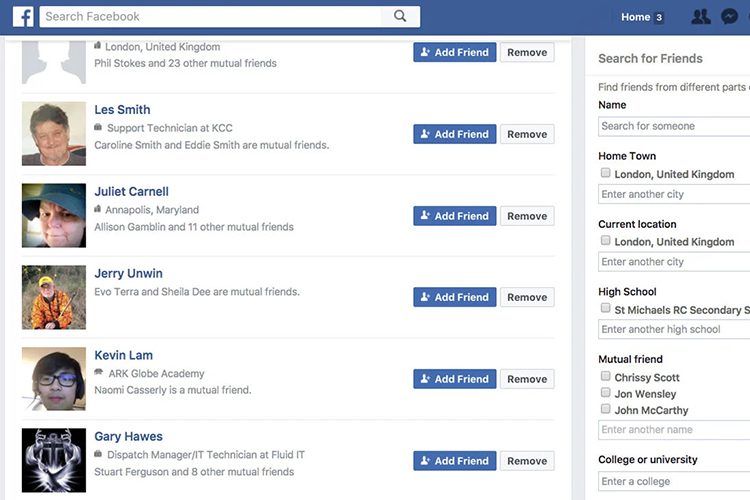Select Current location London, United Kingdom checkbox
Screen dimensions: 750x500
click(x=606, y=241)
